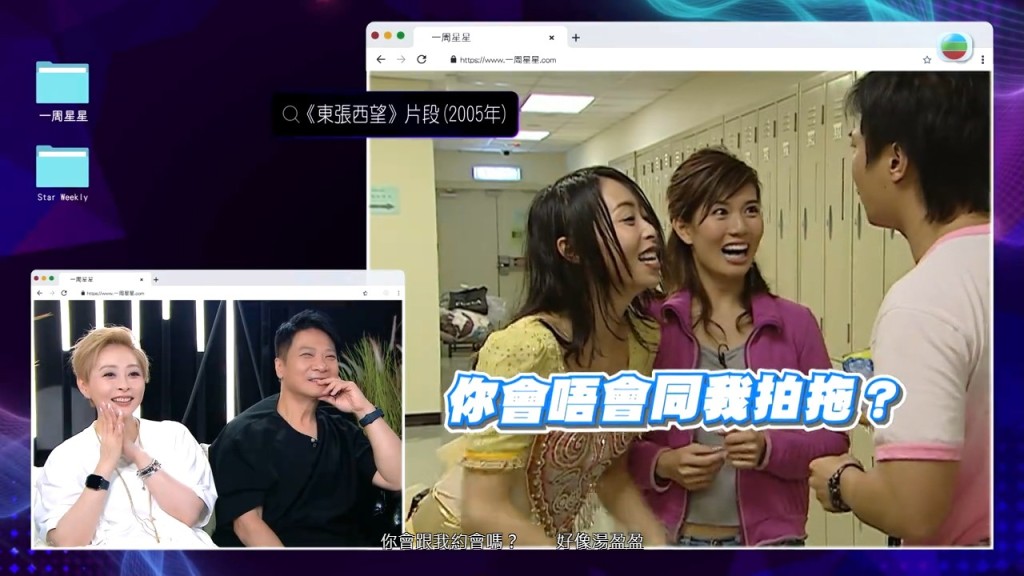Click the TVB profile logo in browser toolbar

click(x=955, y=47)
